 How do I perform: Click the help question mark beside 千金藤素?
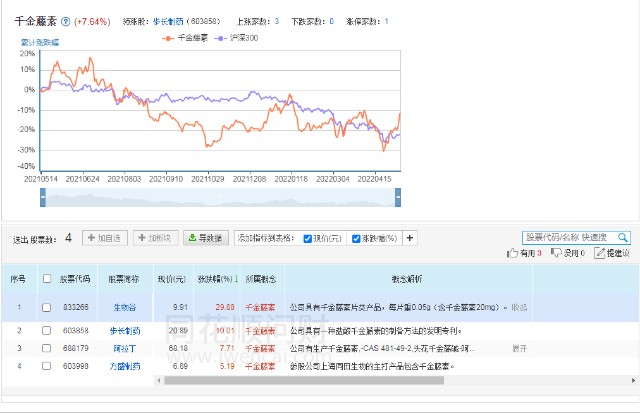point(65,21)
